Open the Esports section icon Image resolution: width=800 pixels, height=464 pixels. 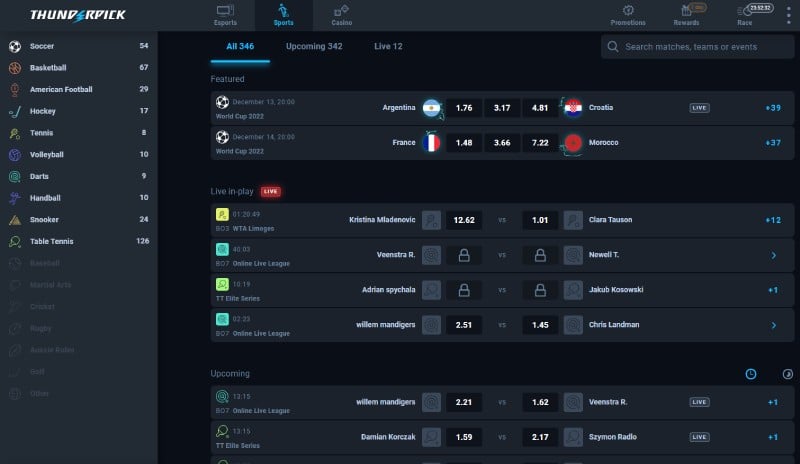click(225, 15)
